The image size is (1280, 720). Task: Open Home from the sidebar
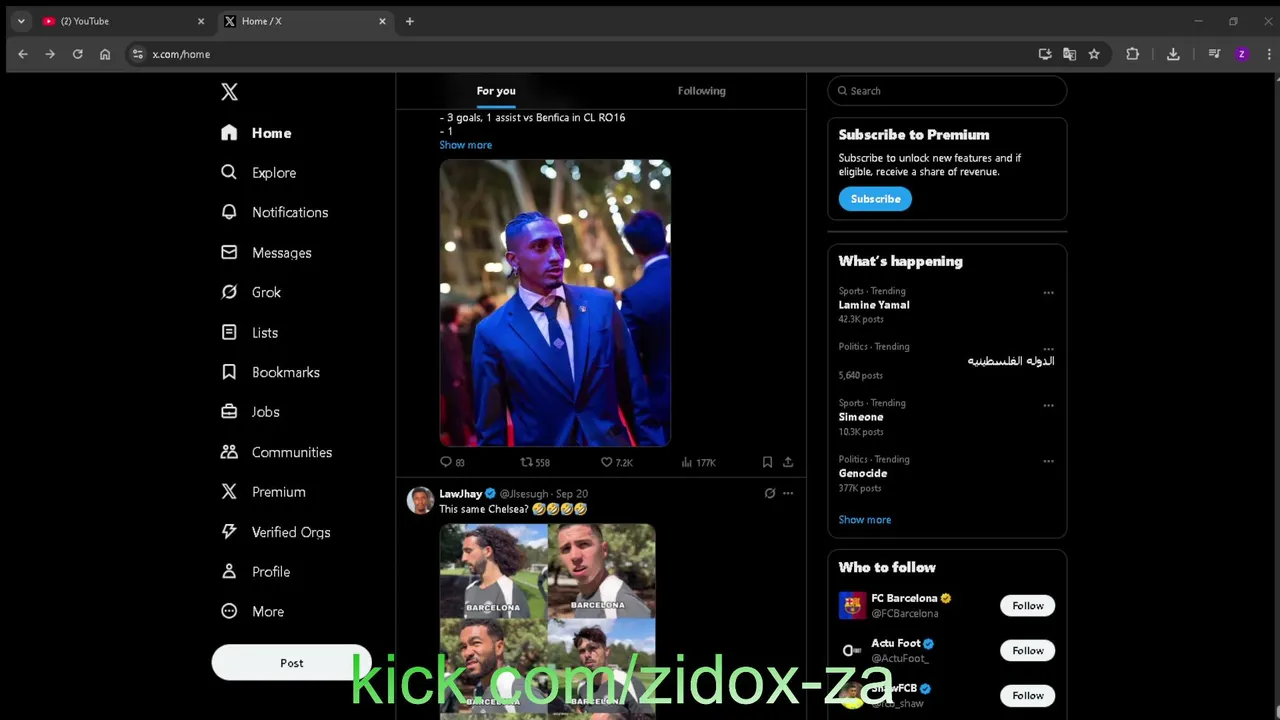pos(257,133)
